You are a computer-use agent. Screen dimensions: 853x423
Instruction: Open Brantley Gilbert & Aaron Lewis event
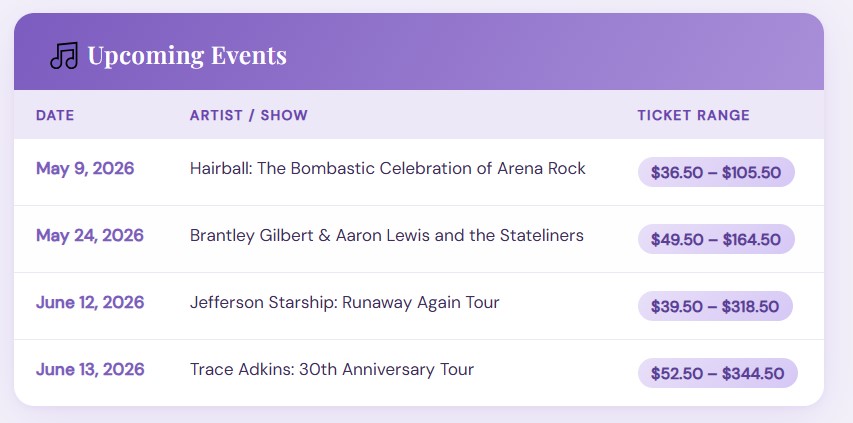click(386, 236)
